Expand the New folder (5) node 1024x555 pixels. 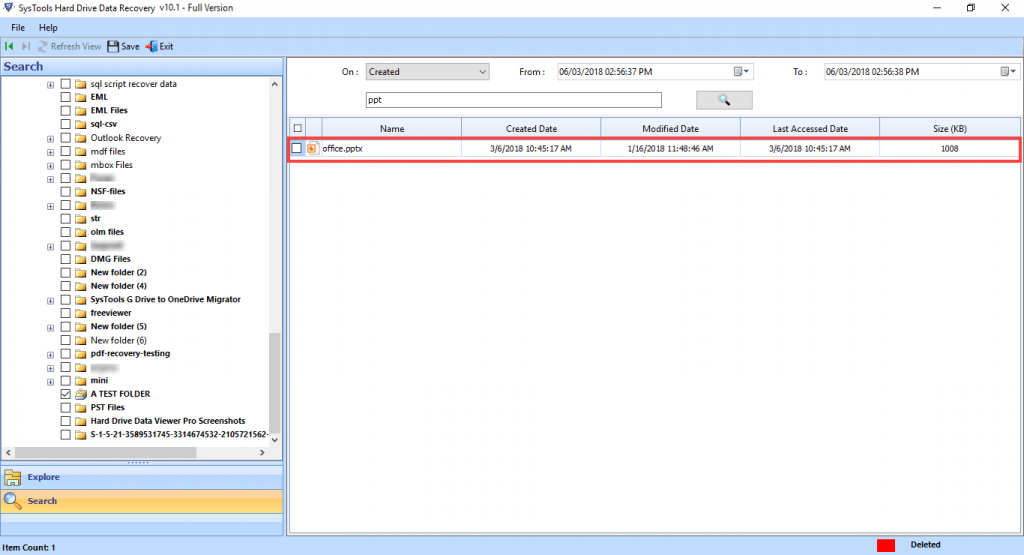coord(50,328)
